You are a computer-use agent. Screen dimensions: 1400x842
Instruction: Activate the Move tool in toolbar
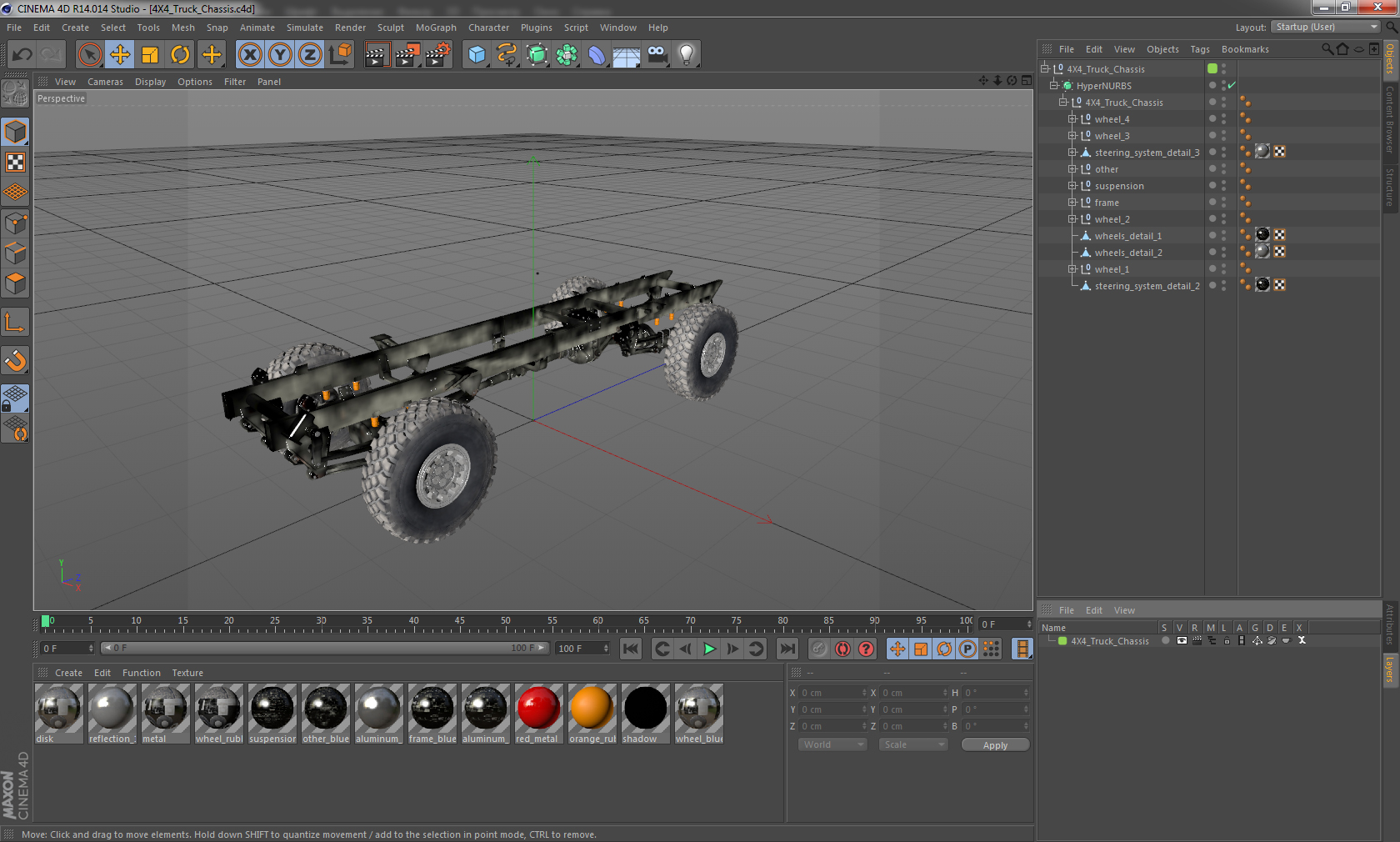point(120,55)
